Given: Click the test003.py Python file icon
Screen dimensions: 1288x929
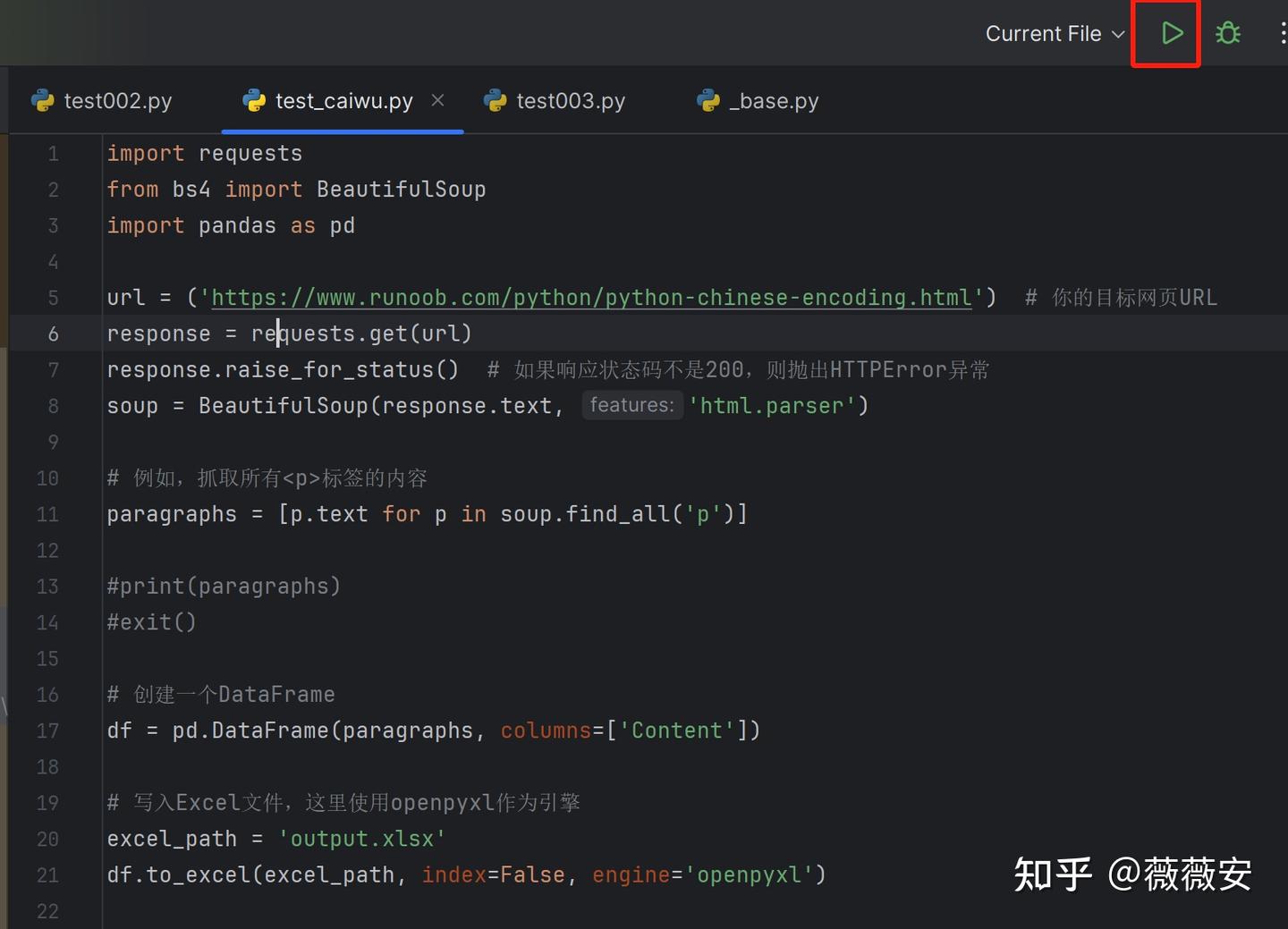Looking at the screenshot, I should pos(495,101).
